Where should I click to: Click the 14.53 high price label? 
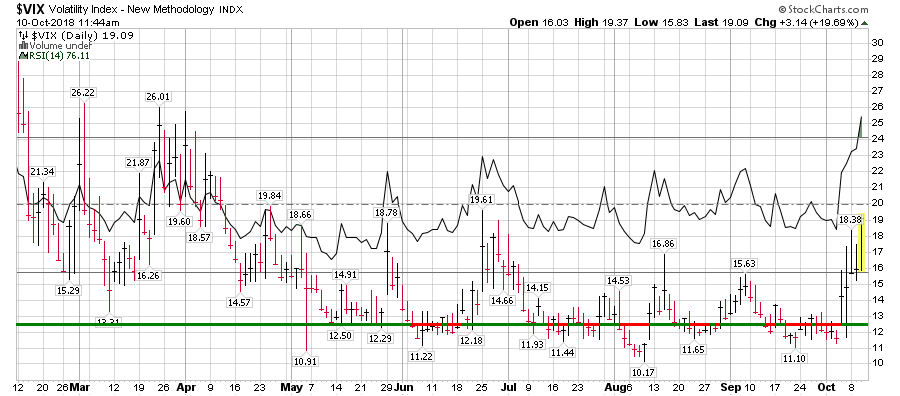click(x=620, y=281)
